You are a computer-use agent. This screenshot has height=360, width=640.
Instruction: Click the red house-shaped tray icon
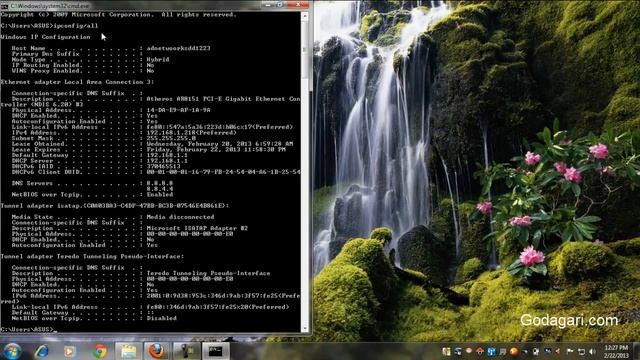coord(480,351)
